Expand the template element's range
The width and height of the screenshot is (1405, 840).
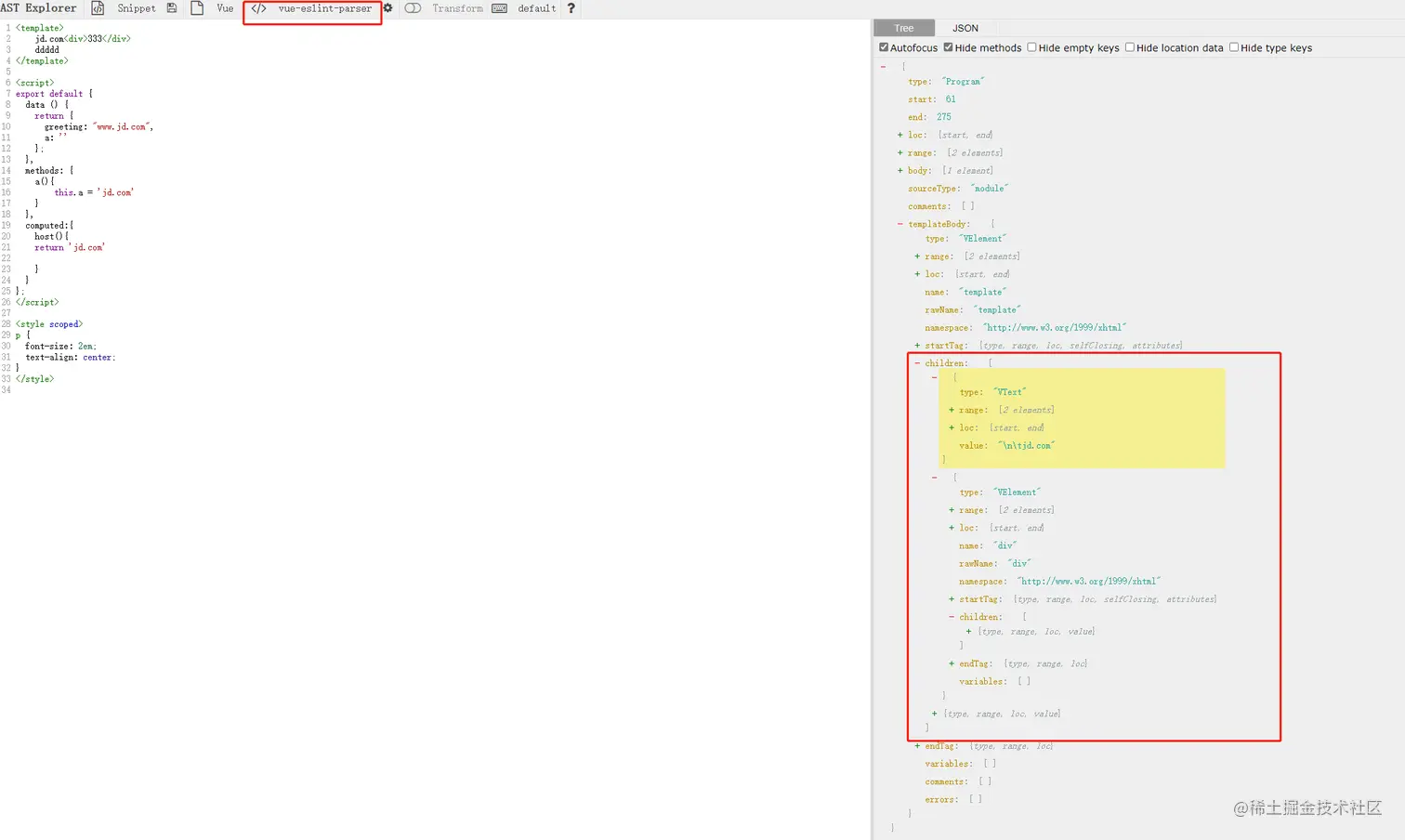pos(917,256)
